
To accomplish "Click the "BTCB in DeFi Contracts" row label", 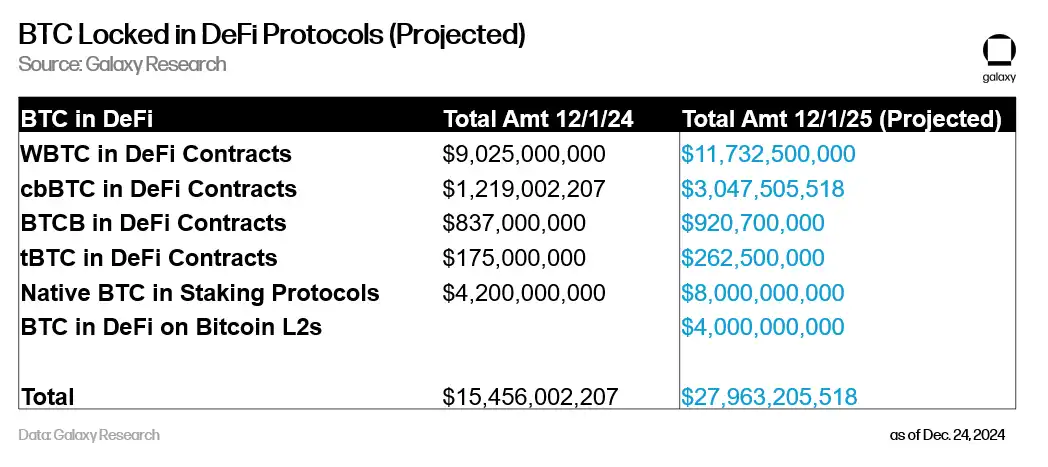I will [153, 223].
